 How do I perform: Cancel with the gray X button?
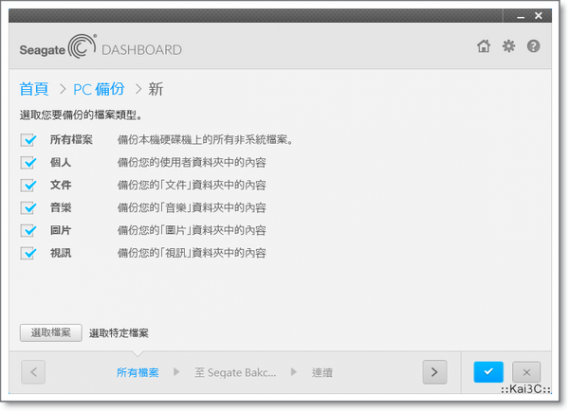coord(526,372)
